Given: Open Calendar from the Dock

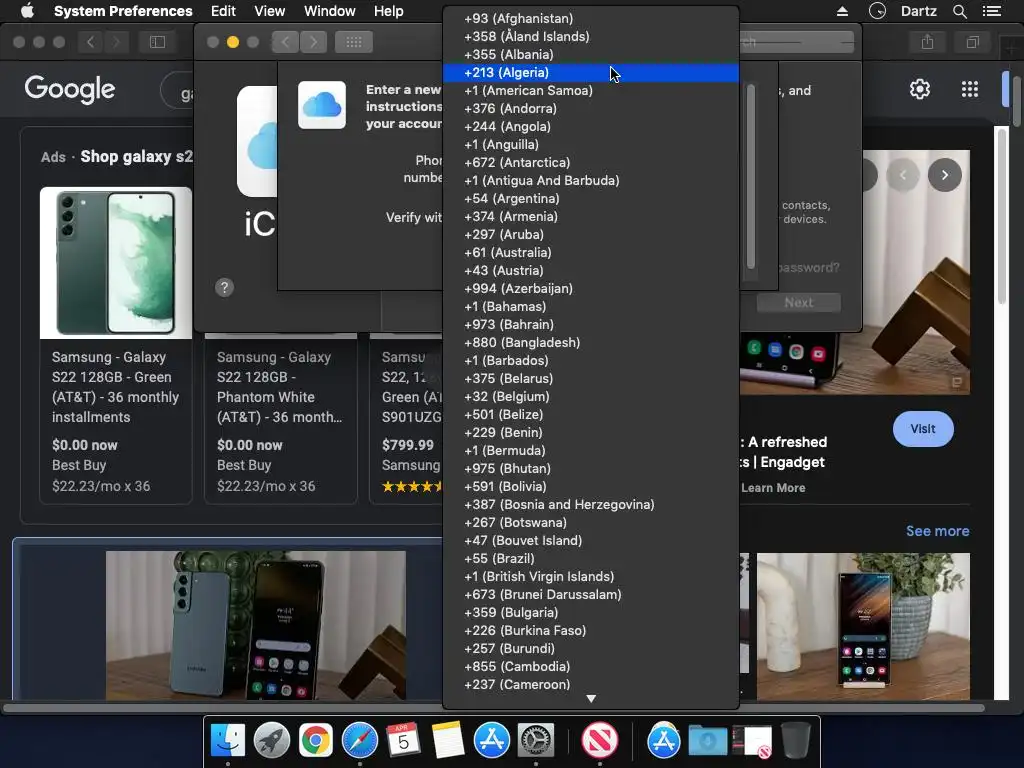Looking at the screenshot, I should coord(404,741).
